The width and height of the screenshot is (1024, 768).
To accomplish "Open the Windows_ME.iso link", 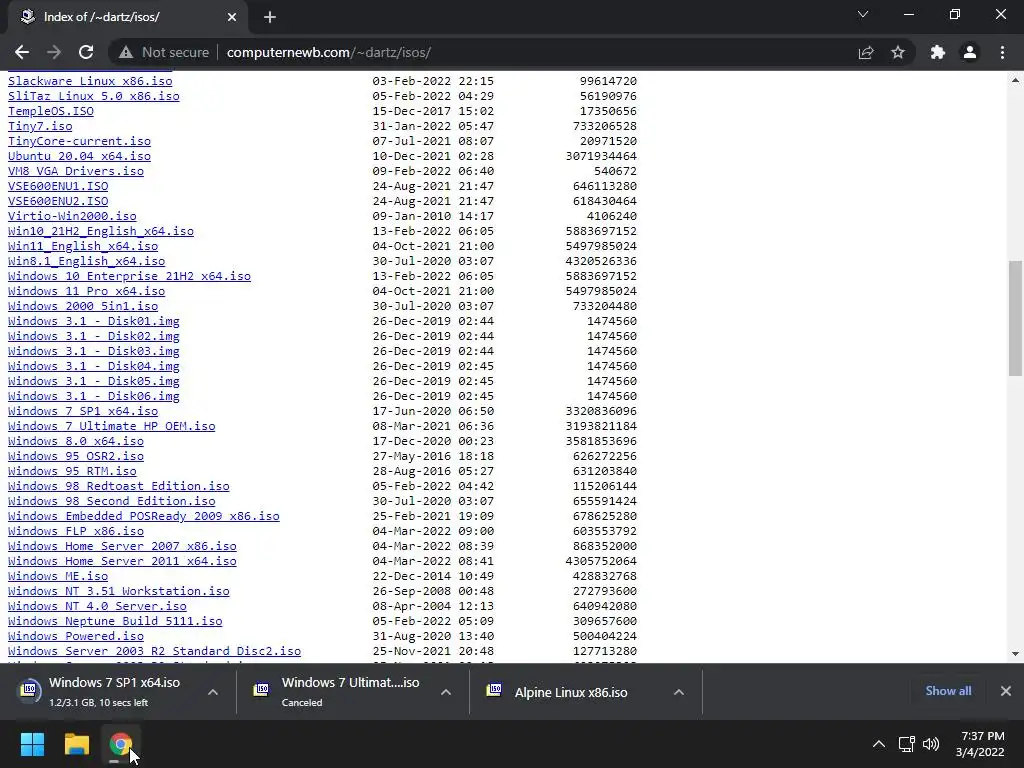I will (x=58, y=577).
